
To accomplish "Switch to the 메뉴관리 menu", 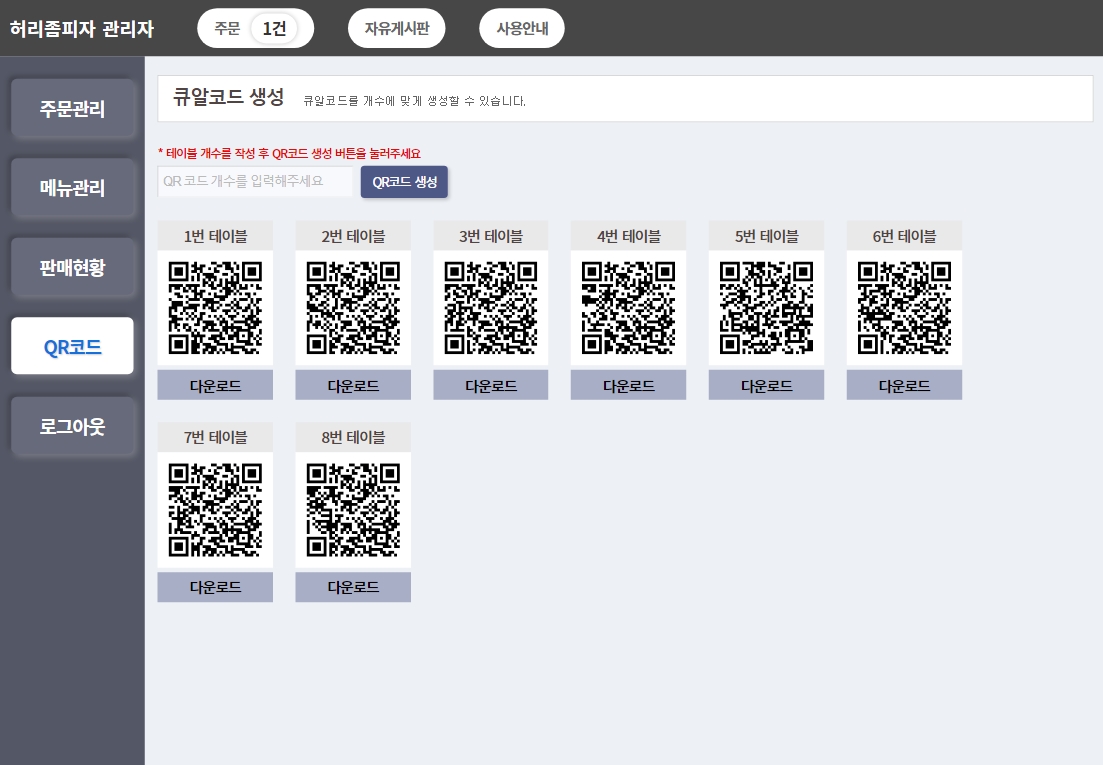I will (73, 188).
